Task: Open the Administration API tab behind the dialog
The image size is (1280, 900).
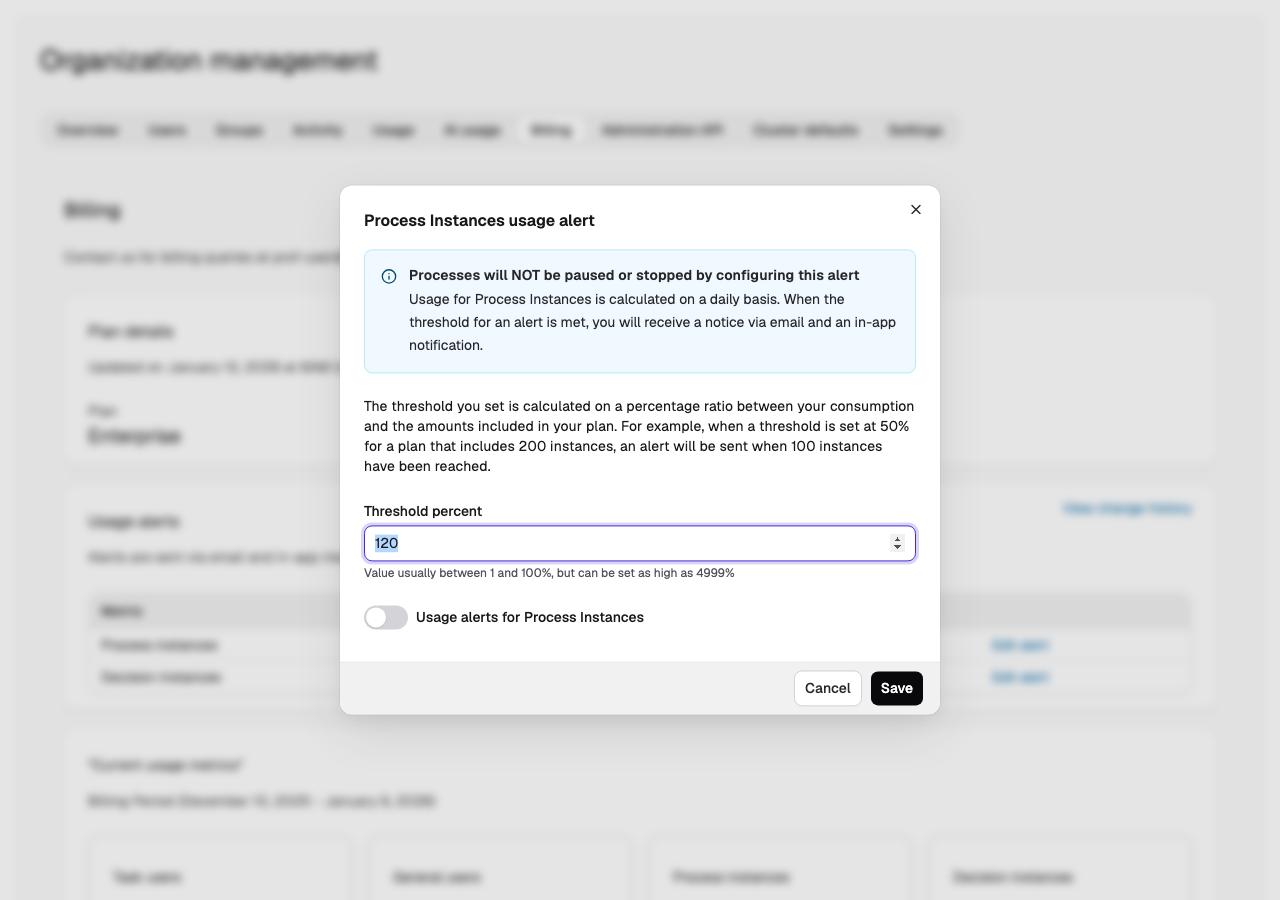Action: pos(662,130)
